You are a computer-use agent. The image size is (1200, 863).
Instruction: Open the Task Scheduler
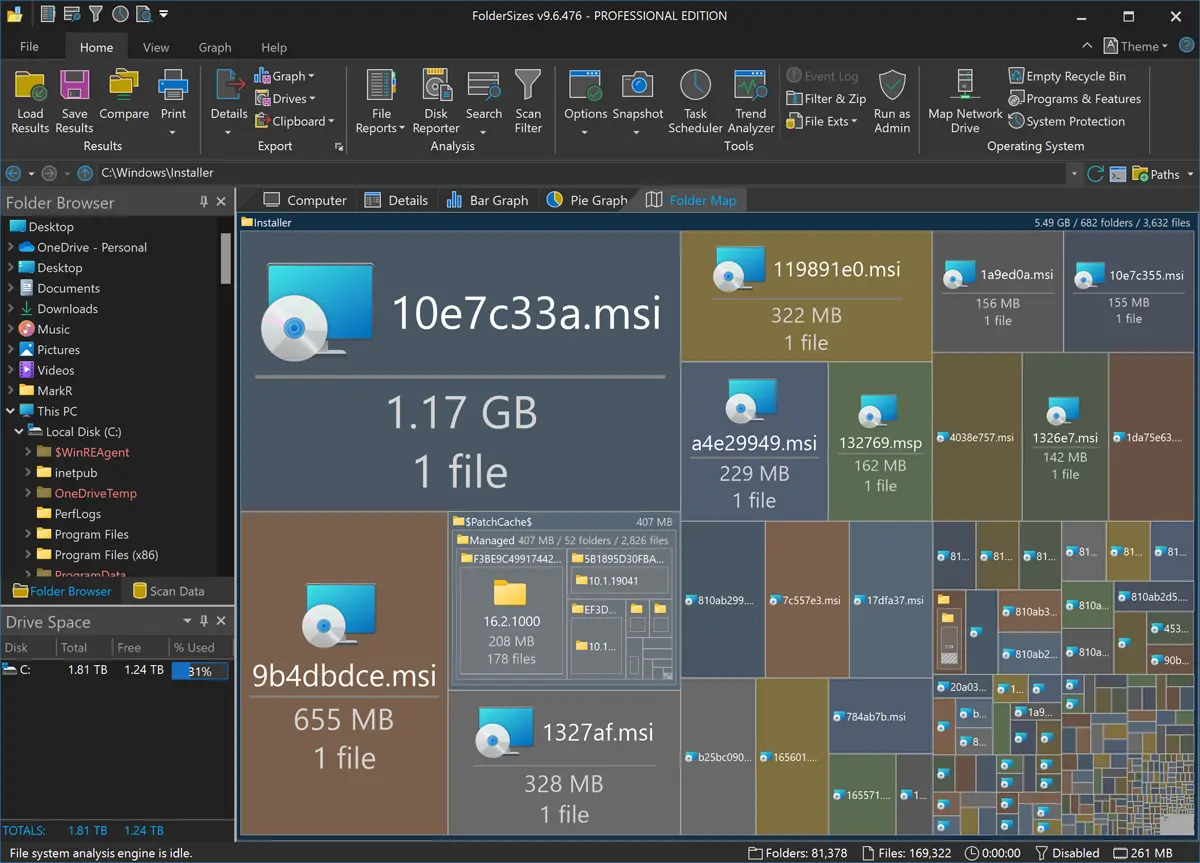click(695, 101)
